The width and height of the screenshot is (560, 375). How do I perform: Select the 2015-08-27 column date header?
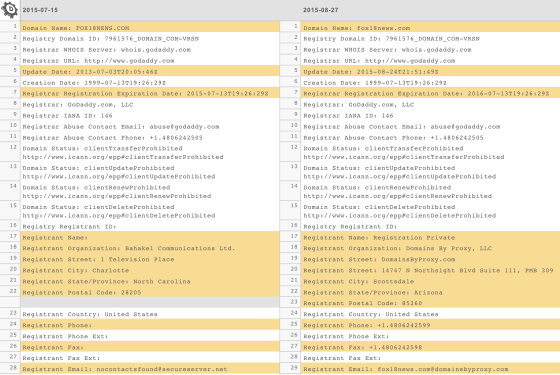click(x=320, y=10)
